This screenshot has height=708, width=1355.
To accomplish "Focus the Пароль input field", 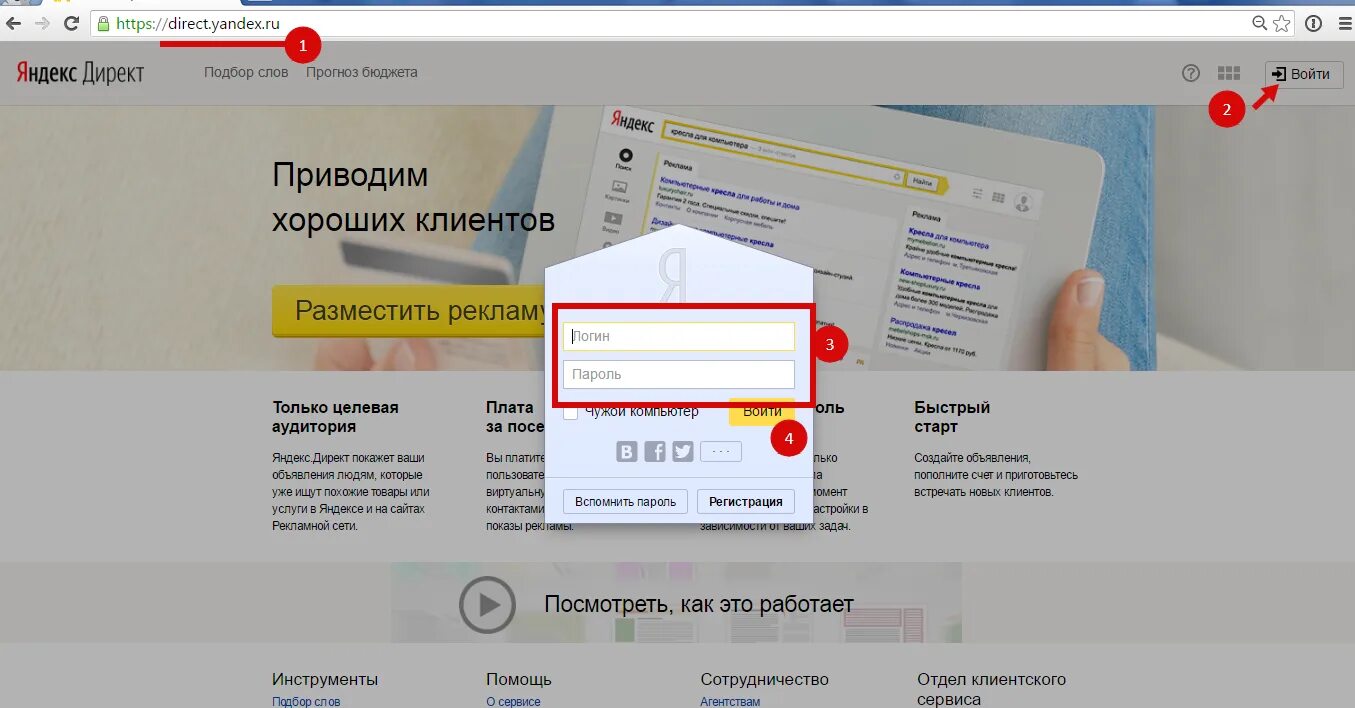I will pyautogui.click(x=679, y=374).
